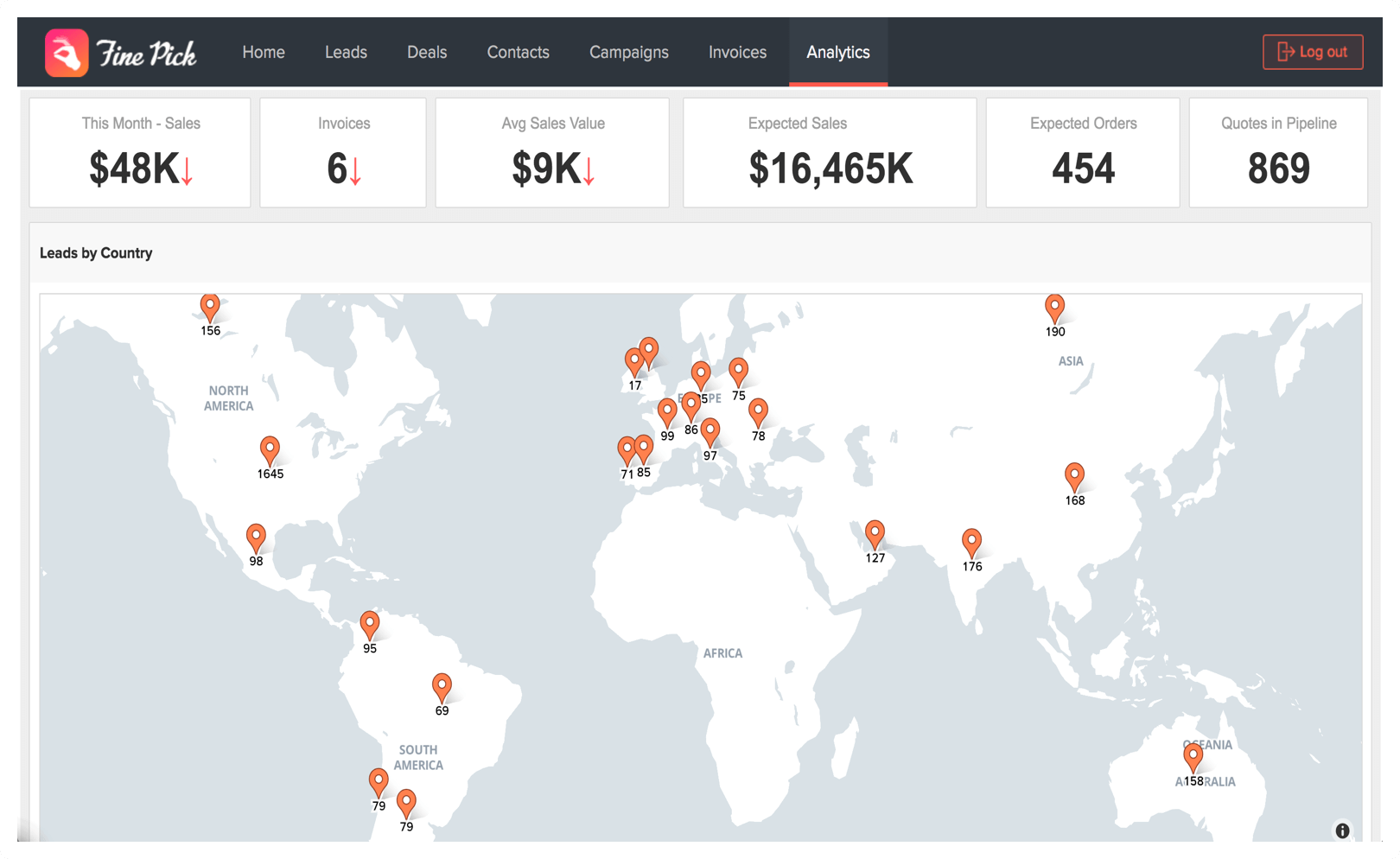Select the Quotes in Pipeline card
The height and width of the screenshot is (859, 1400).
click(1277, 152)
